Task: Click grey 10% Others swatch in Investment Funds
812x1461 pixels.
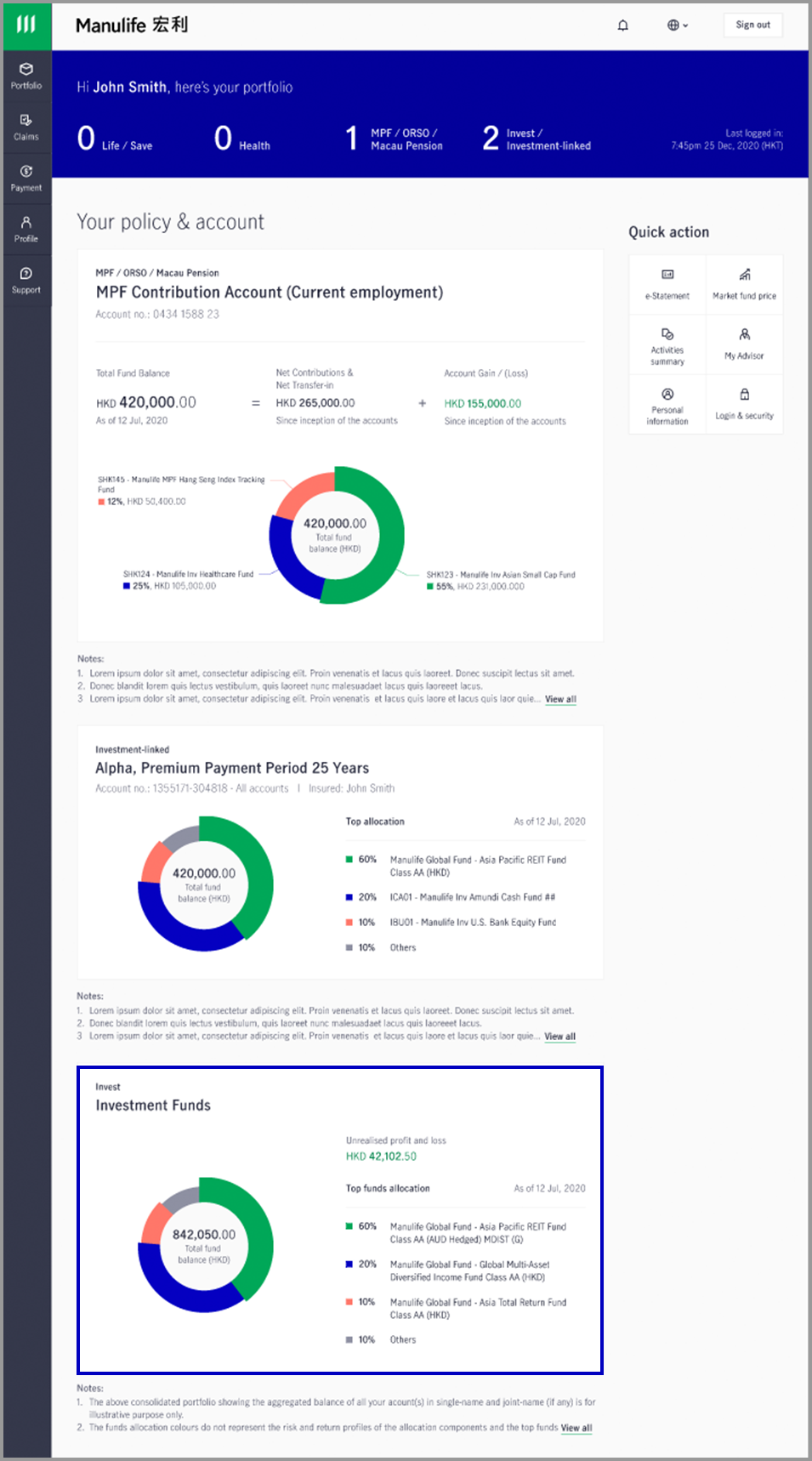Action: tap(349, 1339)
